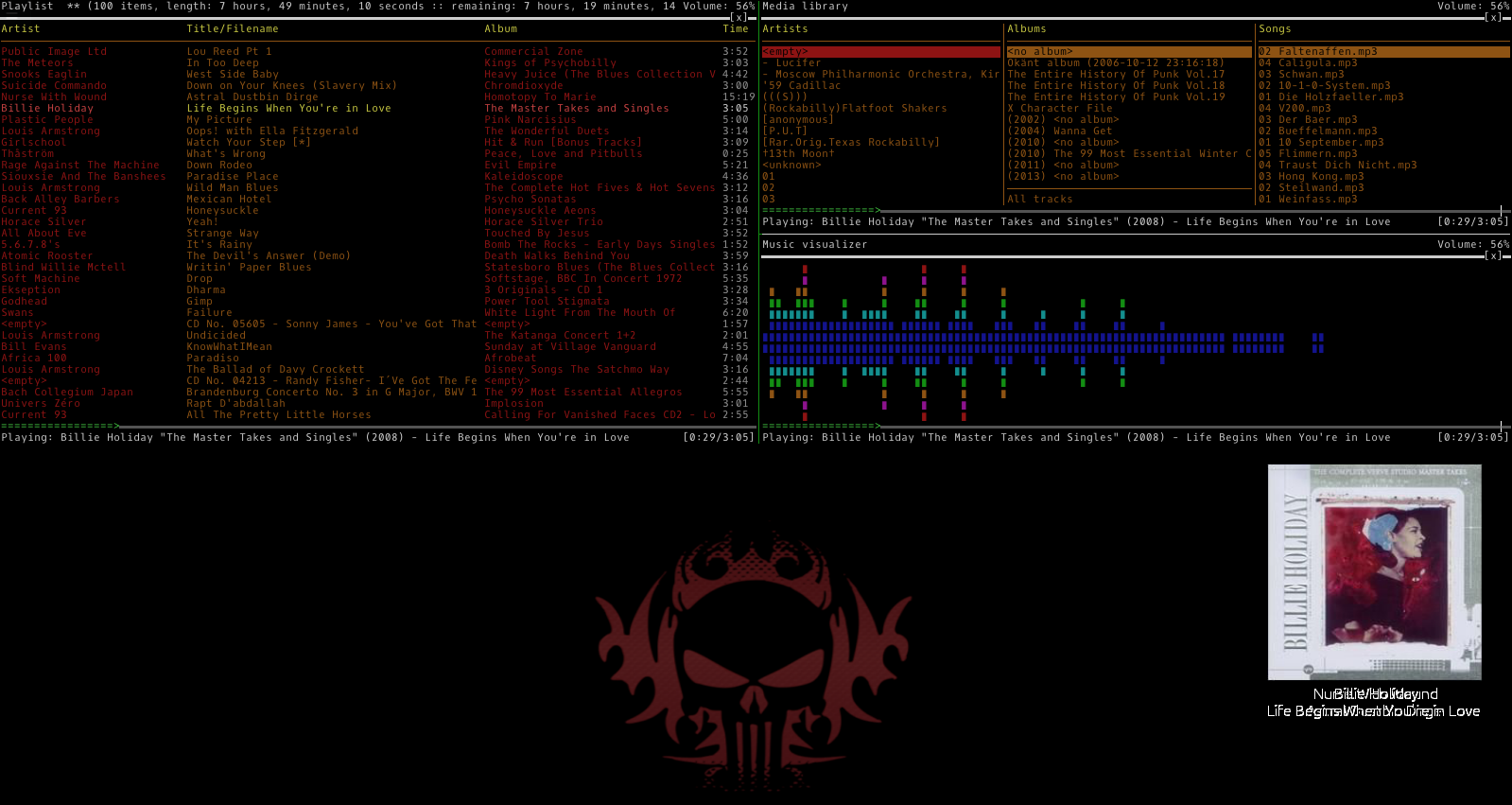
Task: Close the Media library pane using [x]
Action: (1496, 18)
